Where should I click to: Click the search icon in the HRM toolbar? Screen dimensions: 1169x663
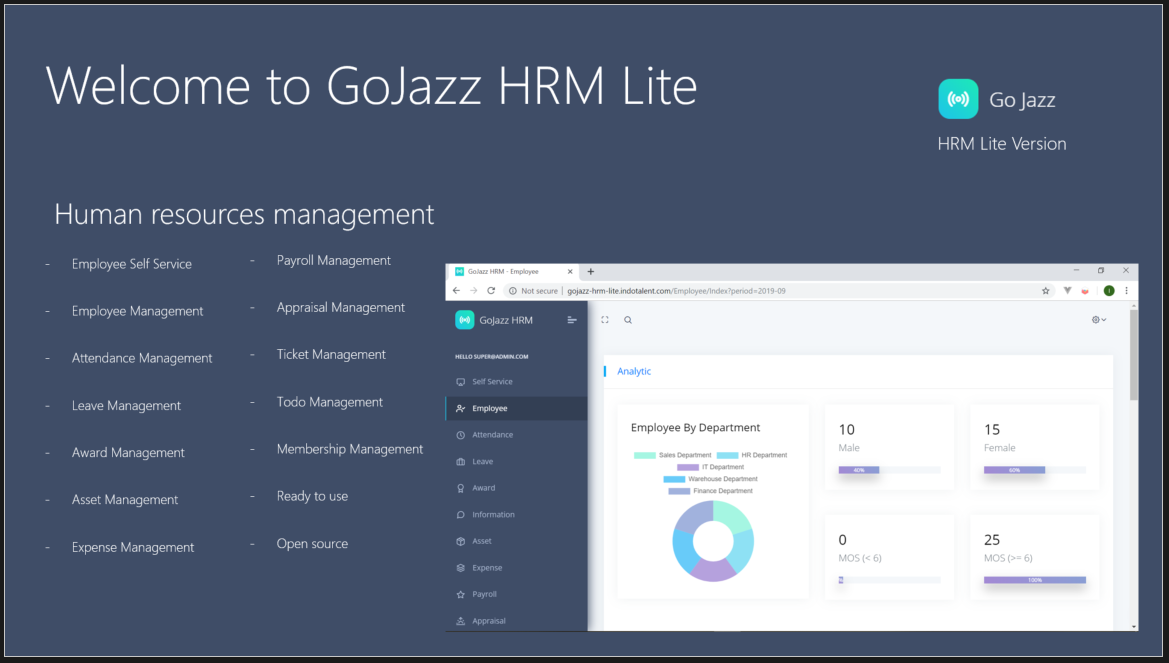628,319
